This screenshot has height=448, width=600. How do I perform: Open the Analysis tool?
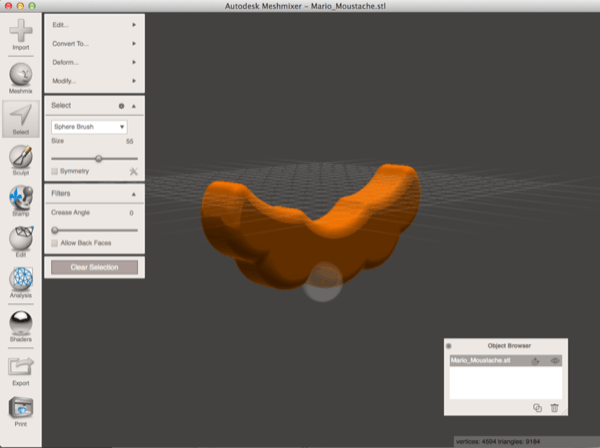tap(21, 283)
